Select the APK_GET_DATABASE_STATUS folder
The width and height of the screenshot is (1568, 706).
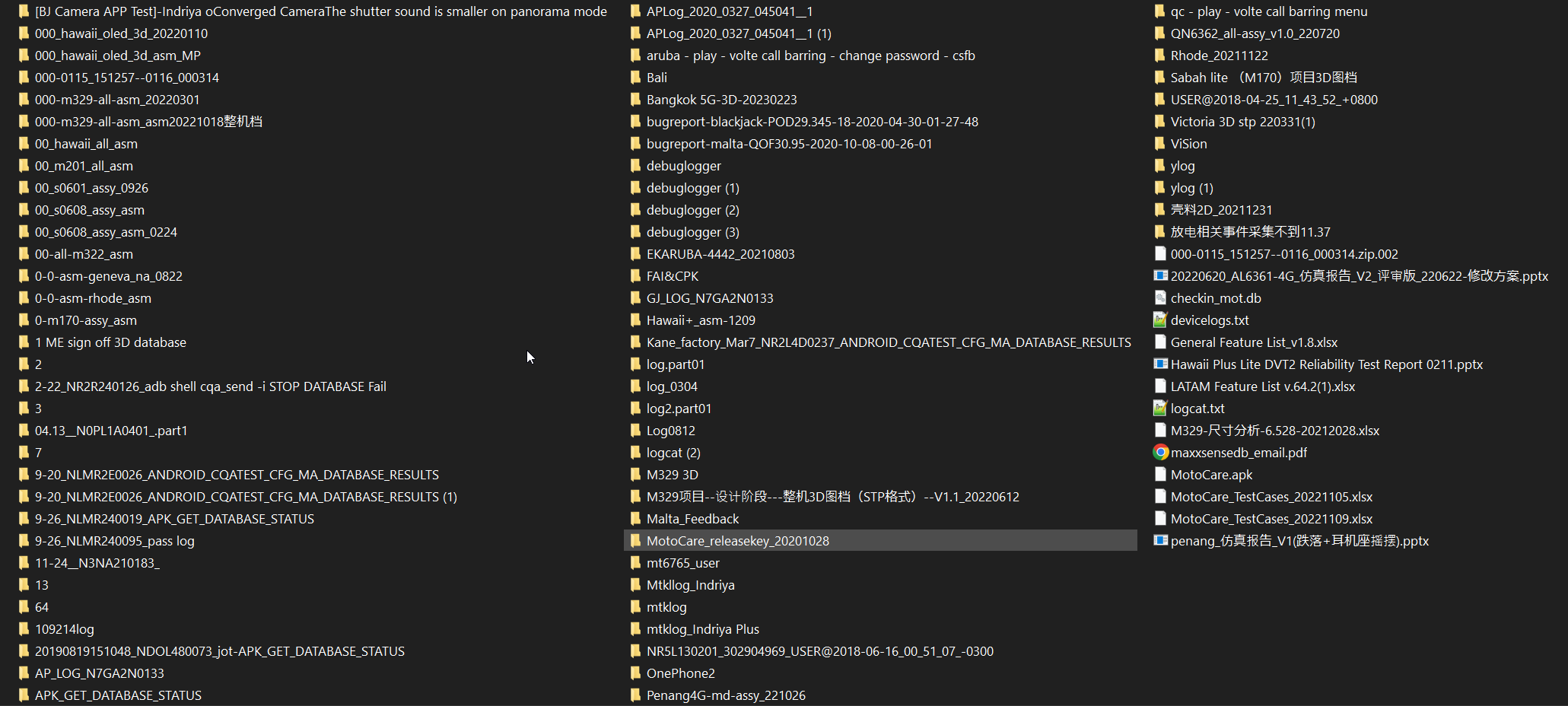[x=118, y=695]
